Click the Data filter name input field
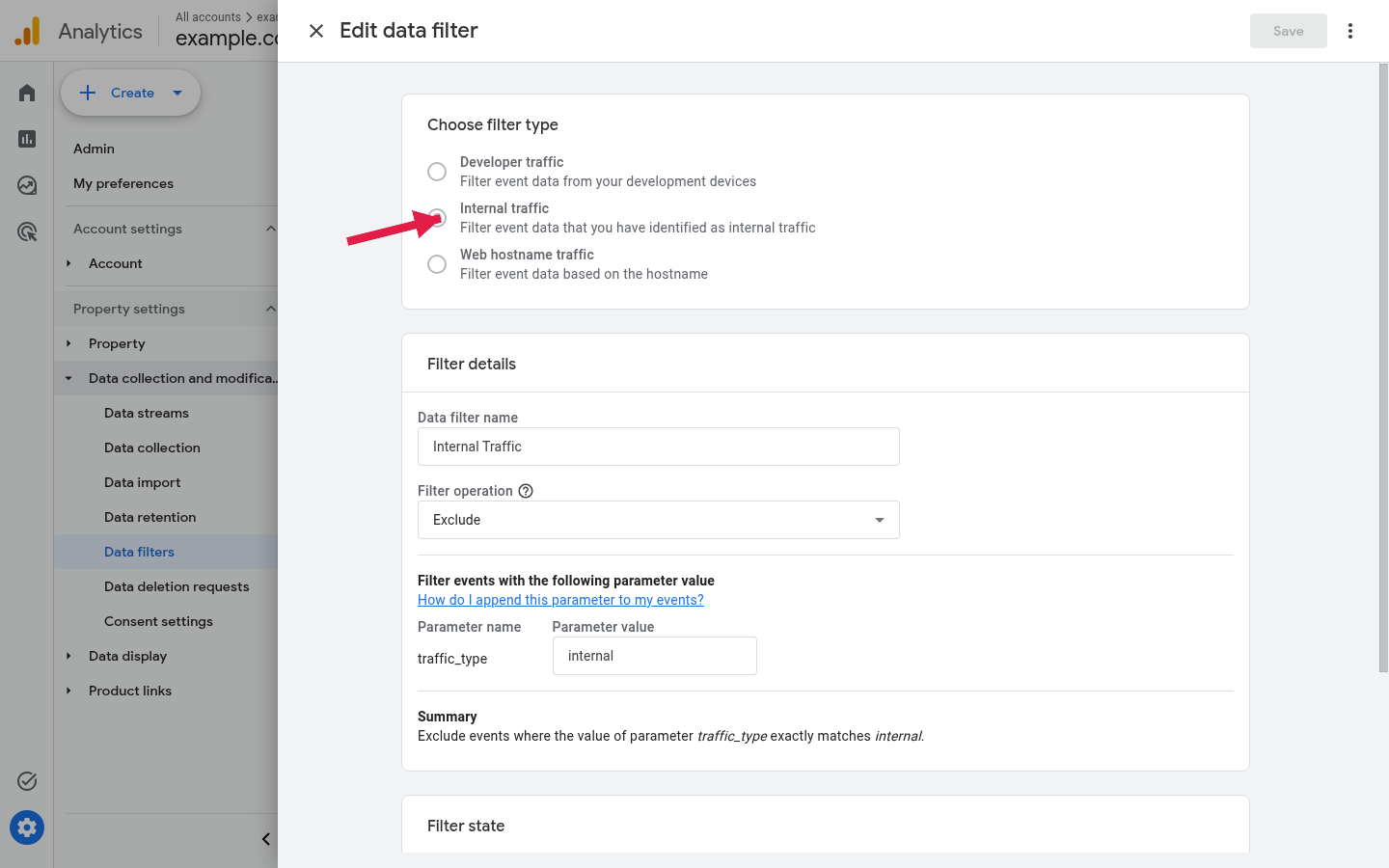 click(659, 447)
